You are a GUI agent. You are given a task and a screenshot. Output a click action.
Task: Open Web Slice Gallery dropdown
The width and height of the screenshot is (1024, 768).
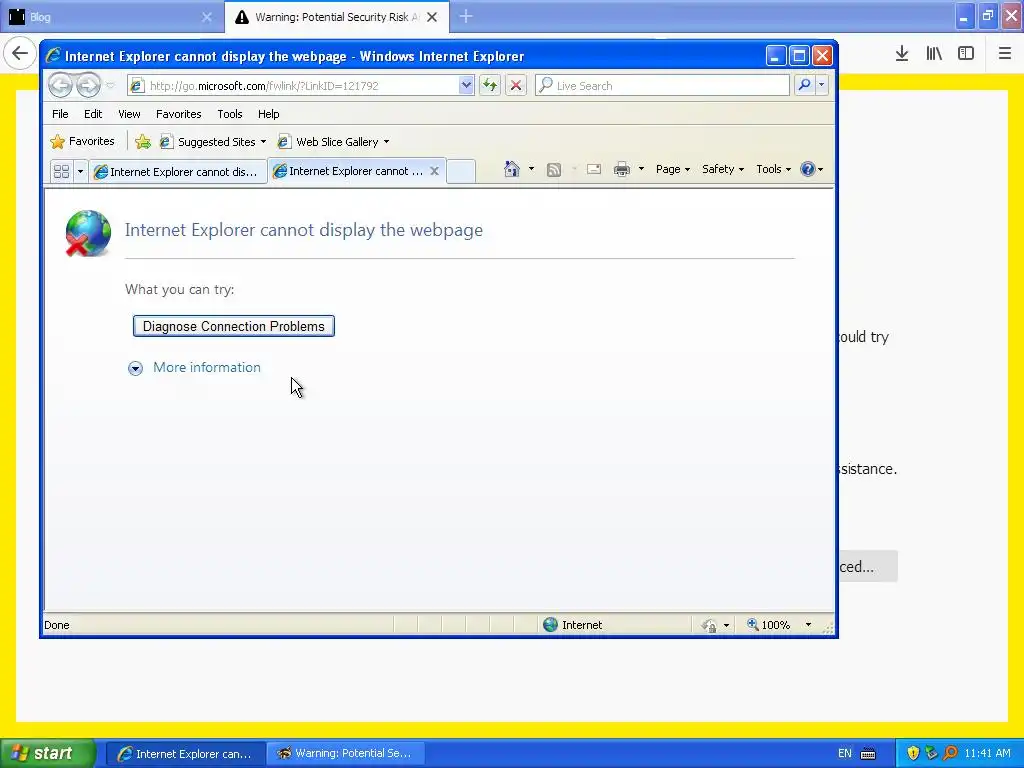click(x=334, y=142)
